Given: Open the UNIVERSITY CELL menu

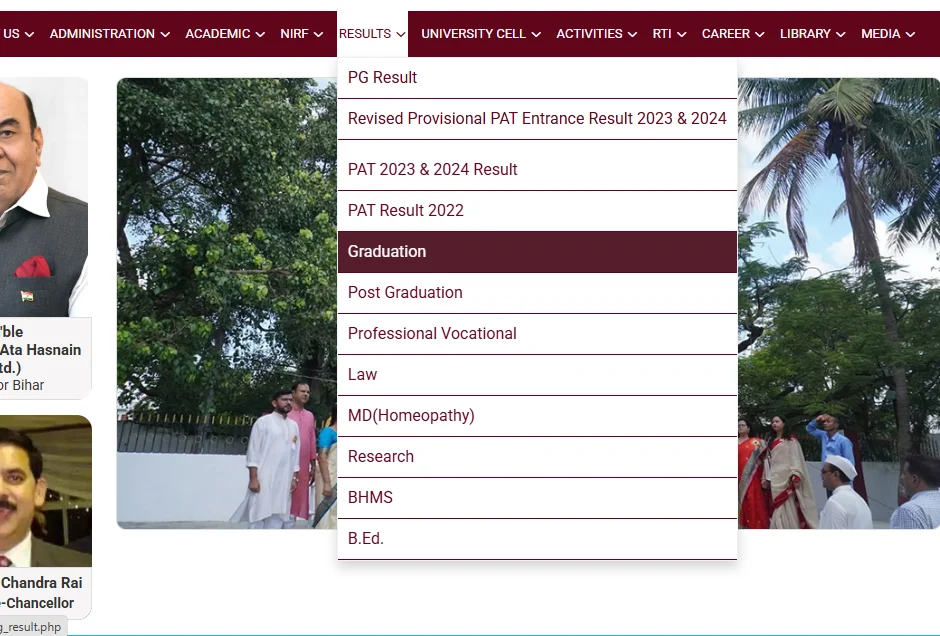Looking at the screenshot, I should point(481,34).
